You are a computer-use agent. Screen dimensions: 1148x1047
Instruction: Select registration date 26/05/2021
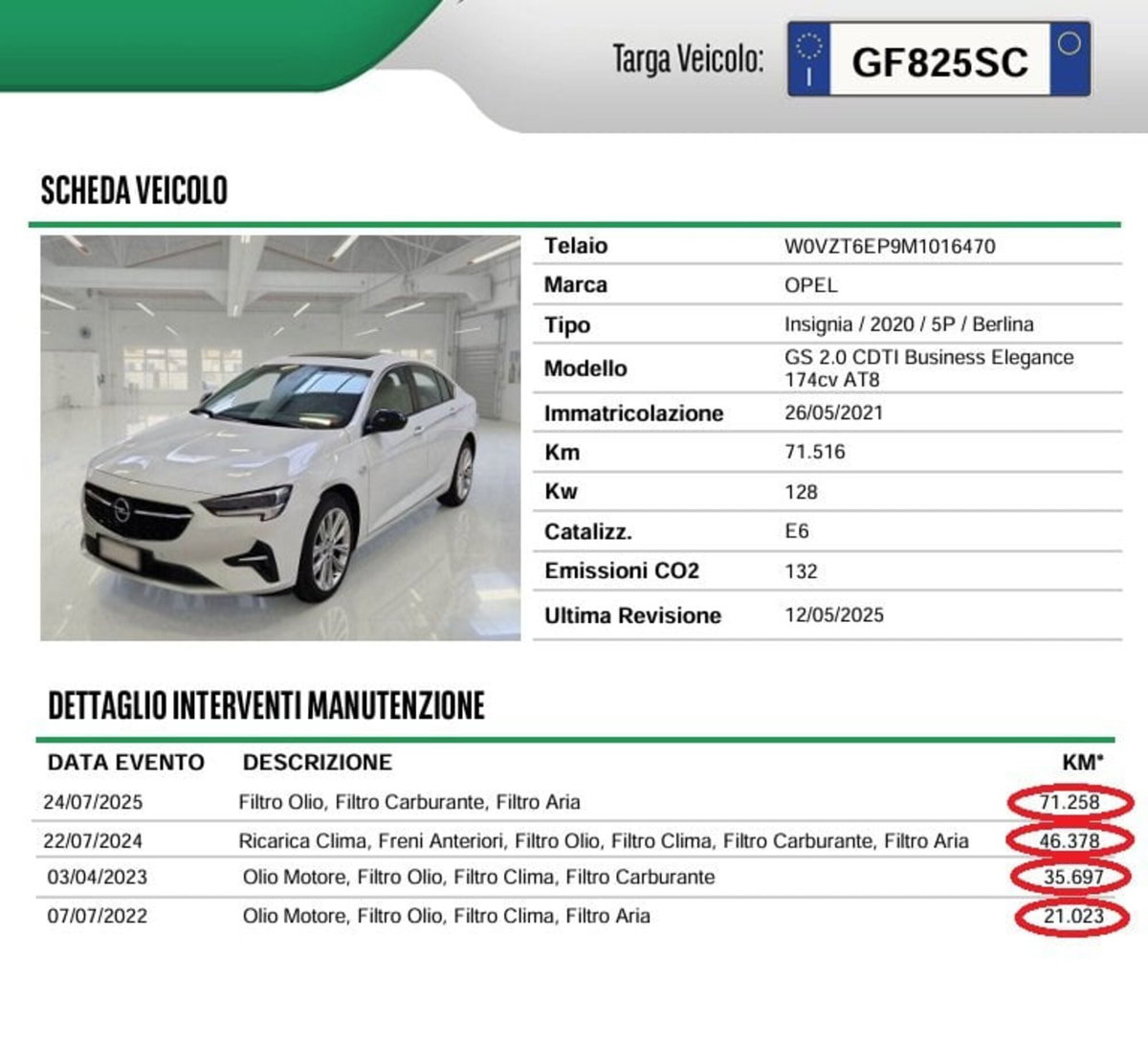tap(833, 412)
